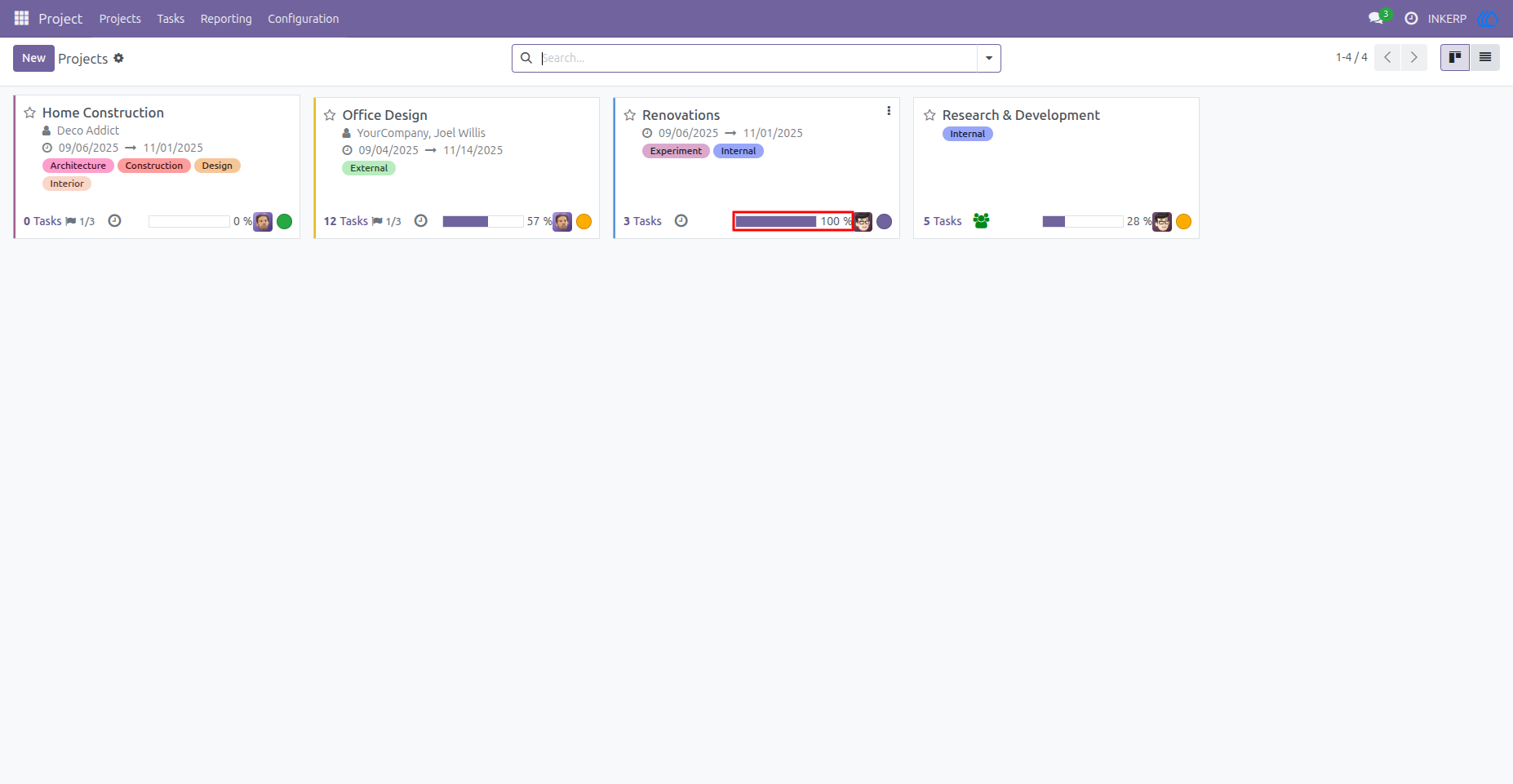Click the Experiment tag
The width and height of the screenshot is (1513, 784).
coord(676,151)
